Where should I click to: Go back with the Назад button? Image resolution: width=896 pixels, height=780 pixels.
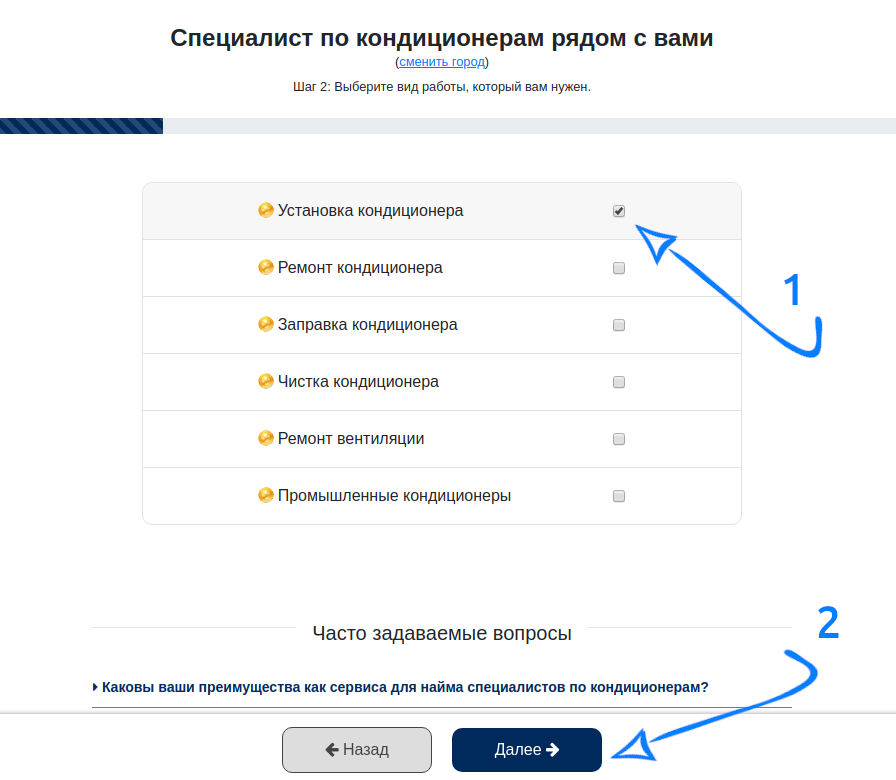click(357, 750)
